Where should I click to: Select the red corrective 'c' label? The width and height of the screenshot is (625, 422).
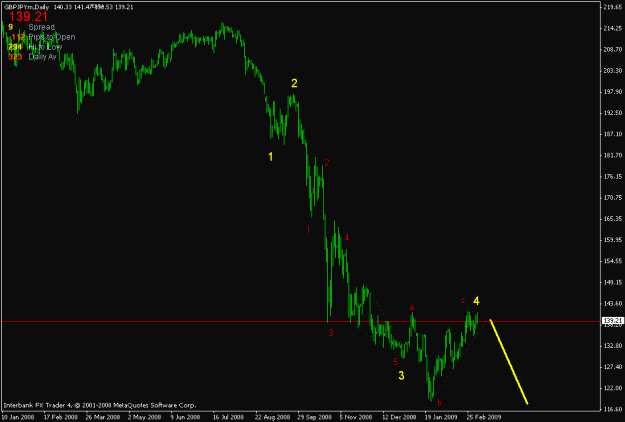point(463,300)
